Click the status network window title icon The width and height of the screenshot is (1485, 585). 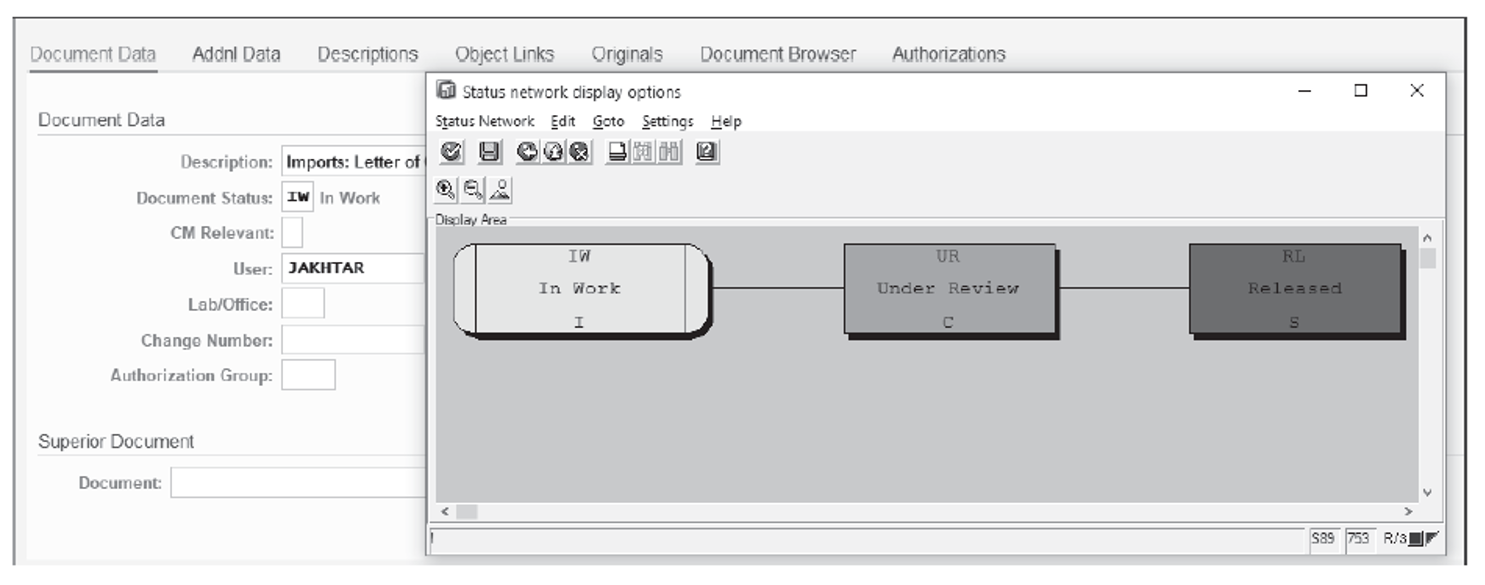pos(446,91)
